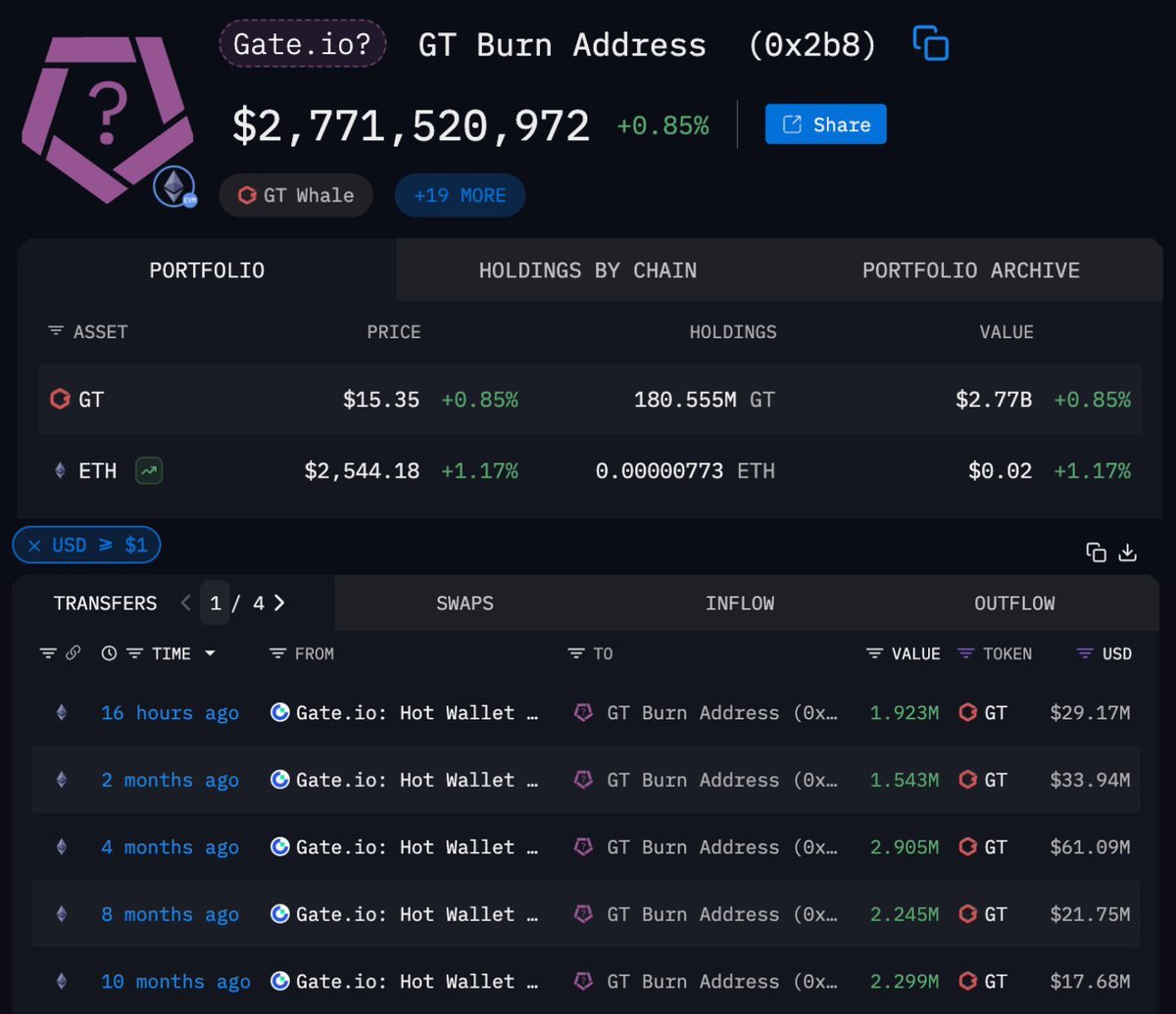Click the $17.68M USD amount

tap(1090, 981)
